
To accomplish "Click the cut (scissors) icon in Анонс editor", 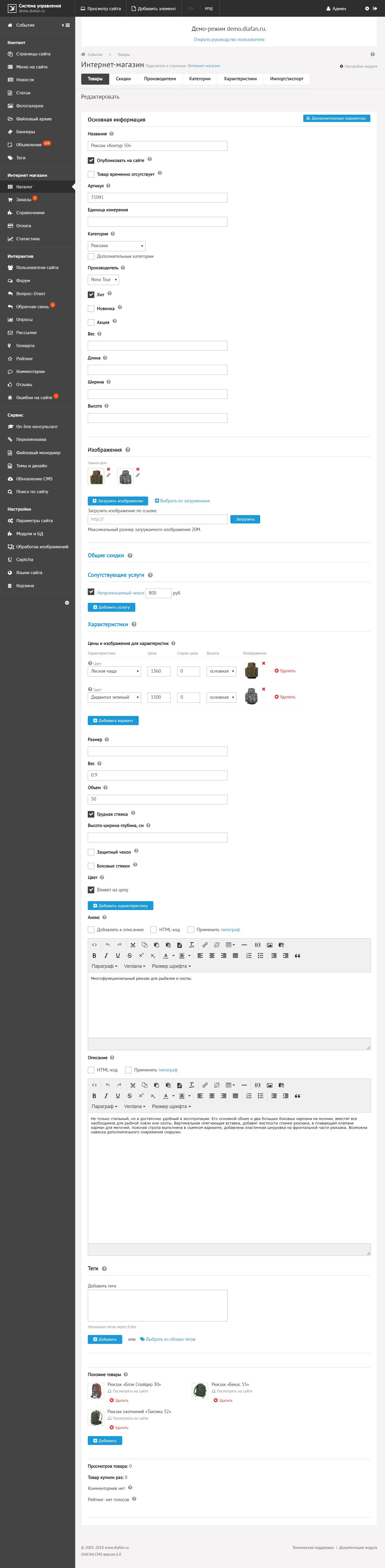I will [133, 945].
